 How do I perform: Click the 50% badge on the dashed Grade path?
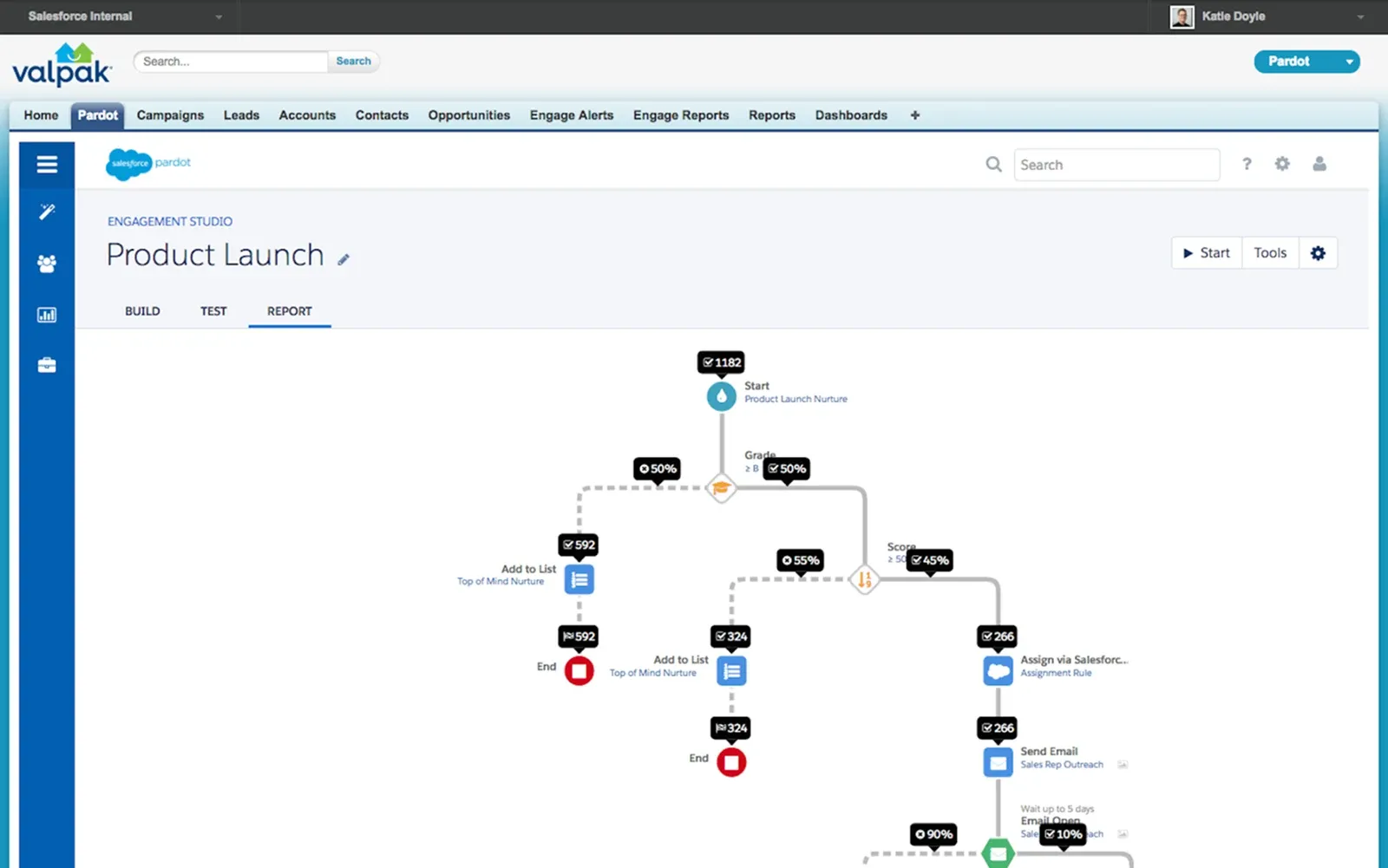tap(658, 469)
